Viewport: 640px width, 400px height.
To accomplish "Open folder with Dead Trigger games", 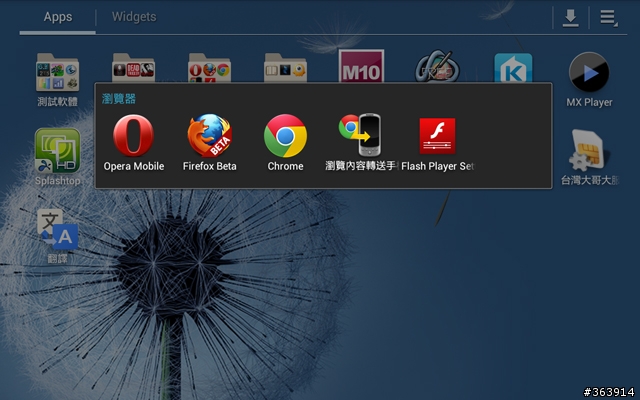I will 133,68.
